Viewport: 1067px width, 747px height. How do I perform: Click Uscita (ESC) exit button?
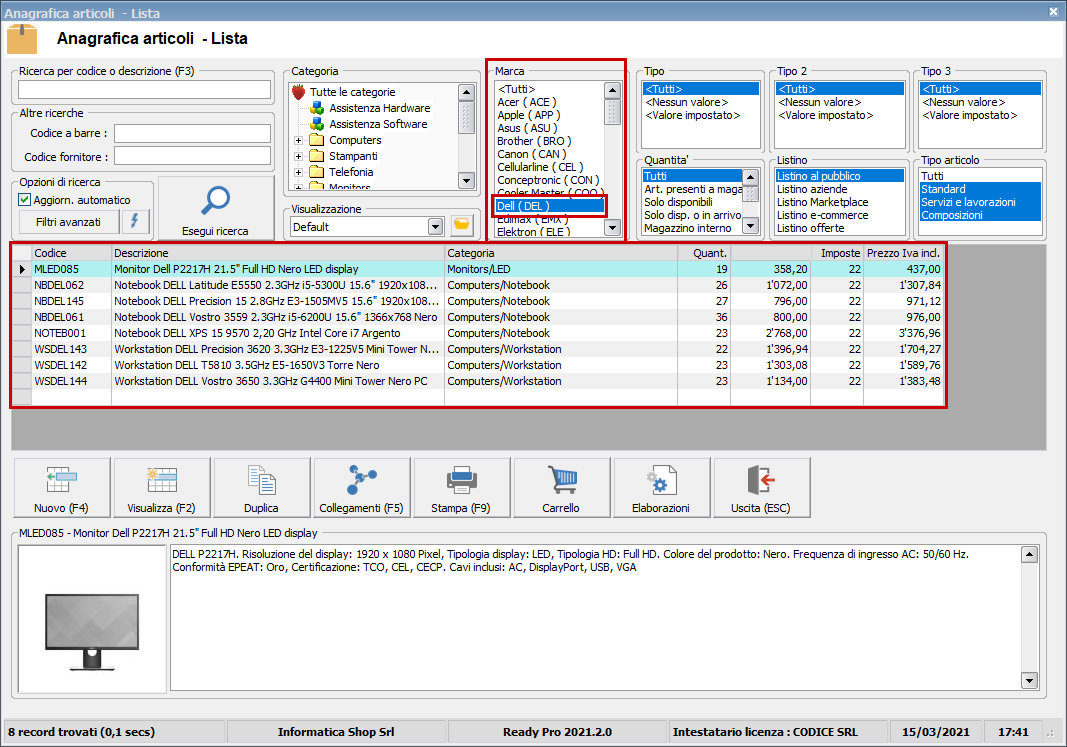pos(761,487)
